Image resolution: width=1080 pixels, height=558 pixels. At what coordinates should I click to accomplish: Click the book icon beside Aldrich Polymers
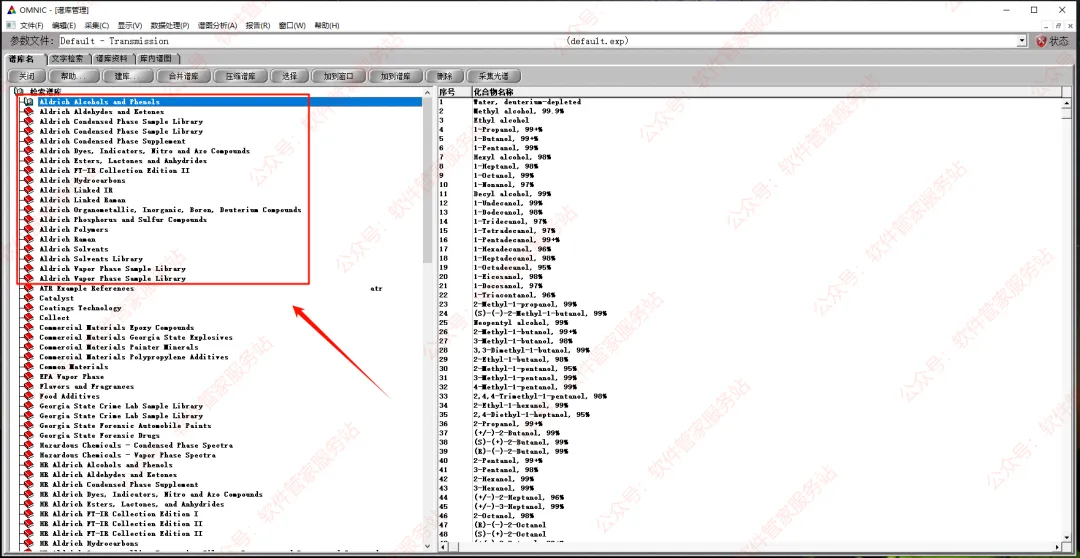28,229
